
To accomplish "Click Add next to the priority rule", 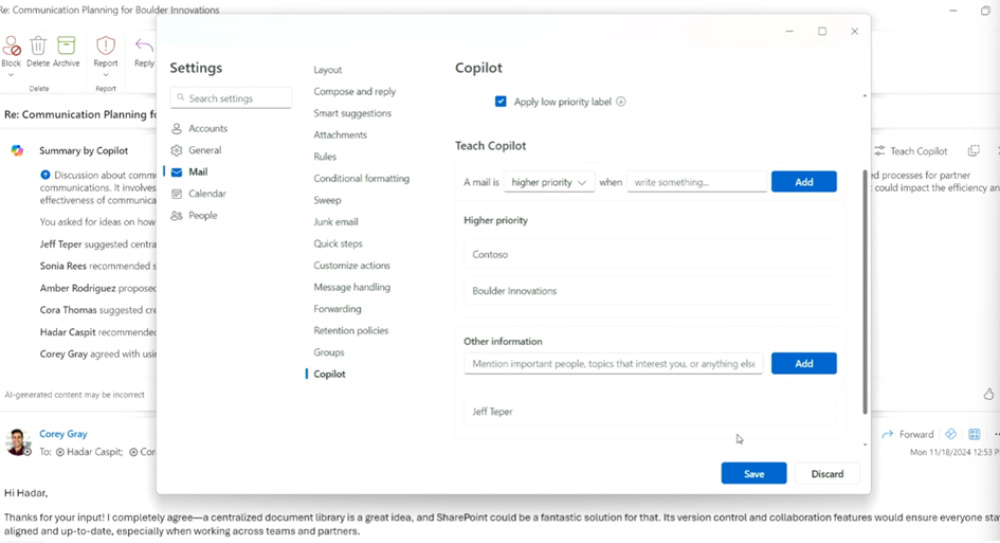I will tap(804, 182).
